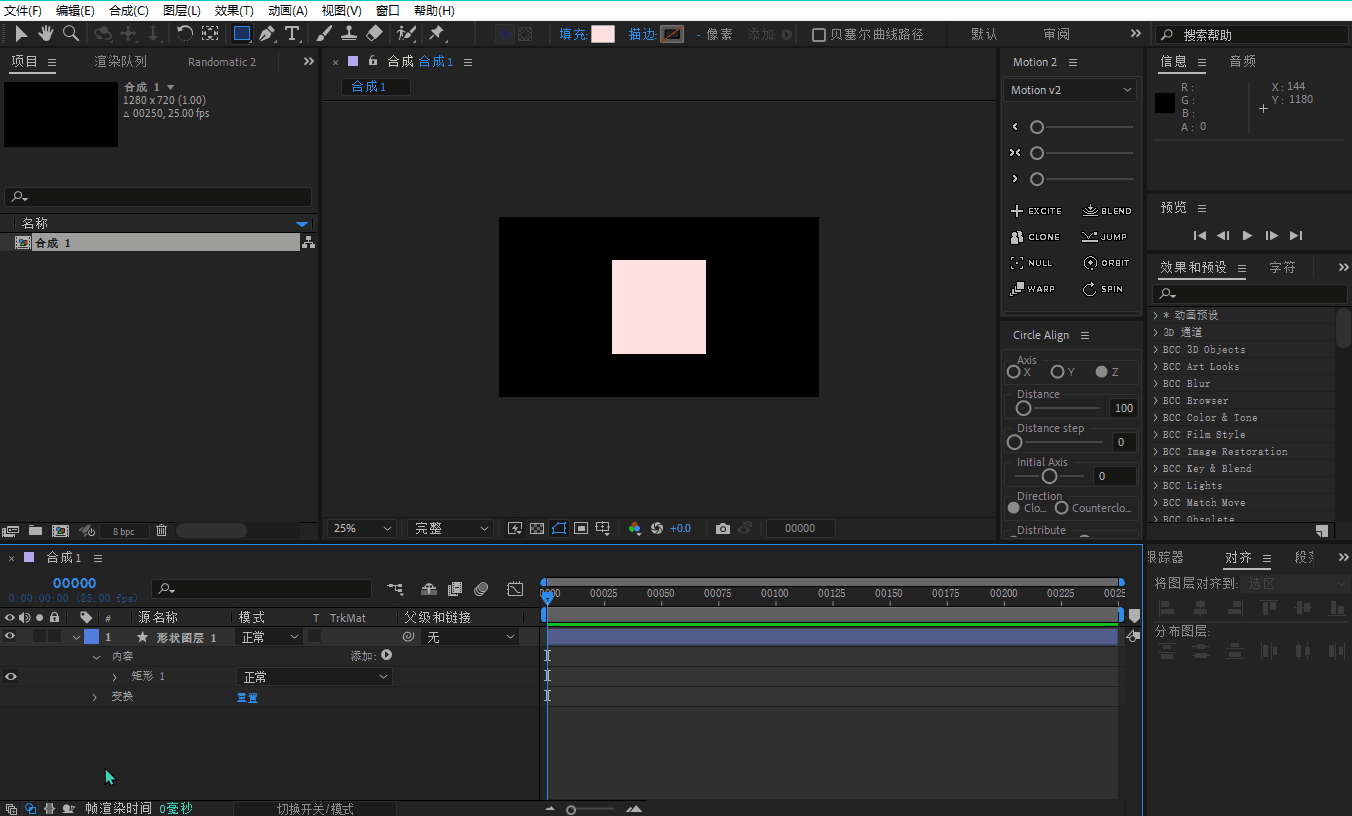This screenshot has width=1352, height=816.
Task: Select the Pen tool
Action: click(267, 33)
